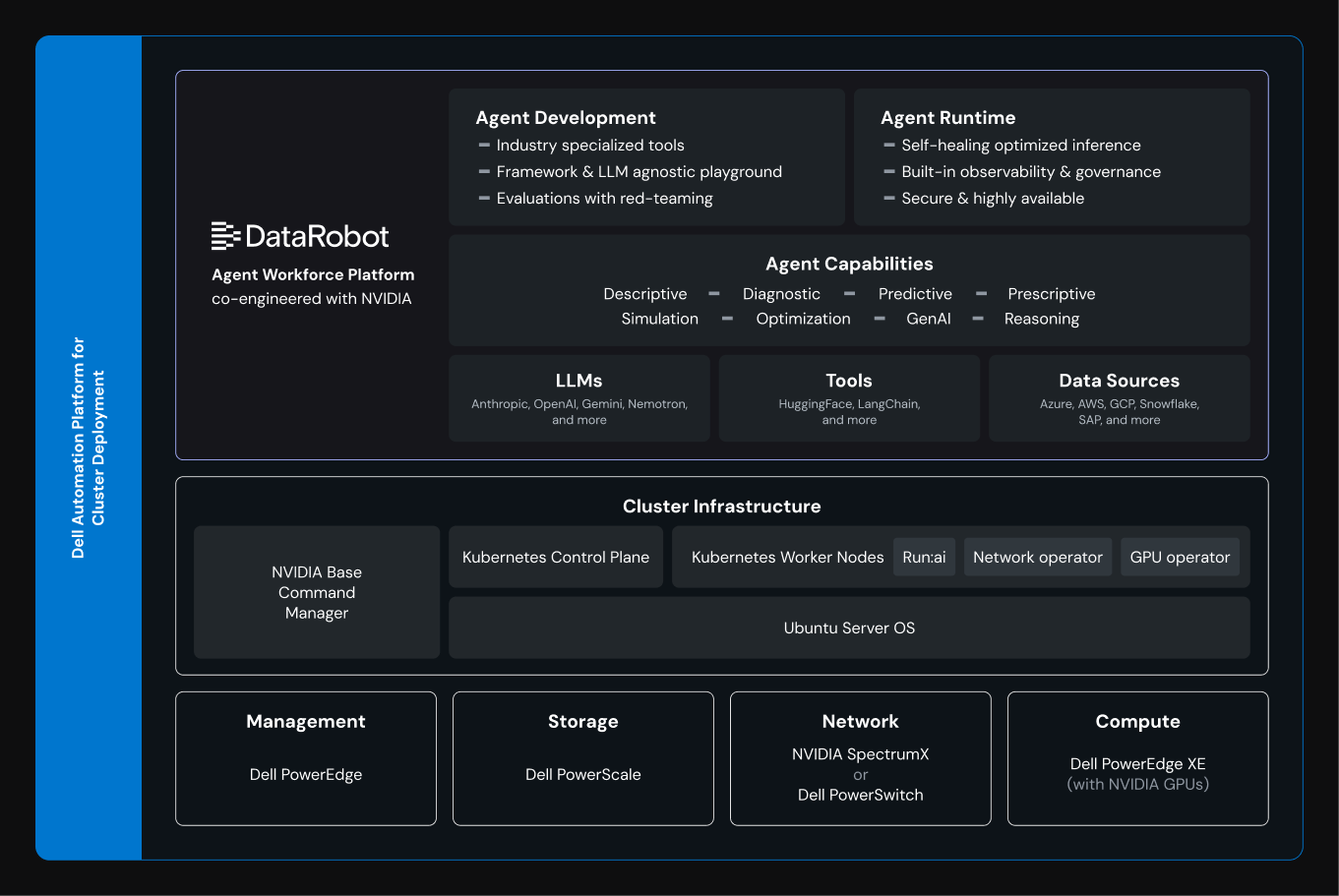
Task: Select the Ubuntu Server OS bar
Action: (849, 627)
